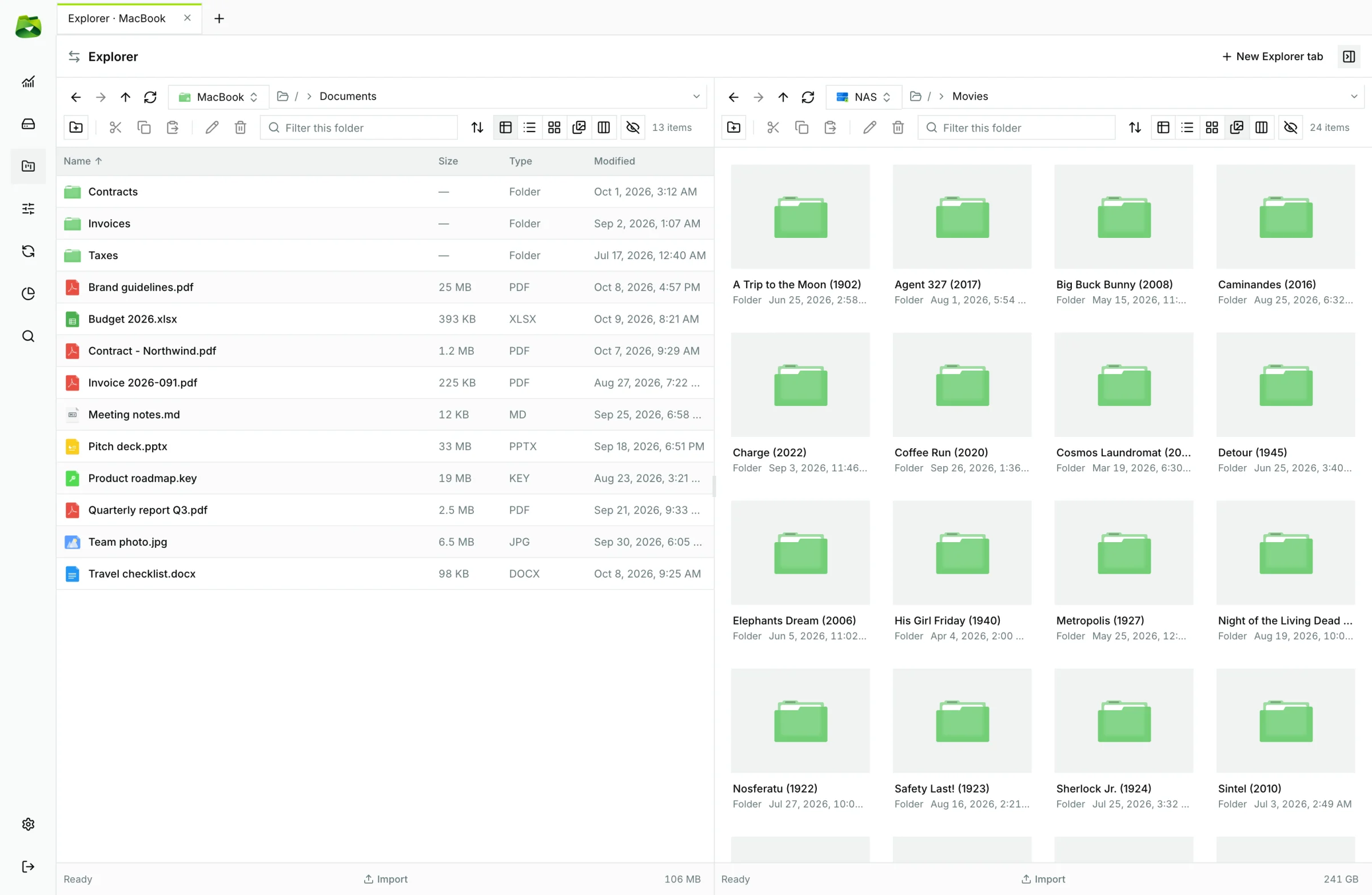This screenshot has height=895, width=1372.
Task: Switch MacBook pane to columns view
Action: pos(604,128)
